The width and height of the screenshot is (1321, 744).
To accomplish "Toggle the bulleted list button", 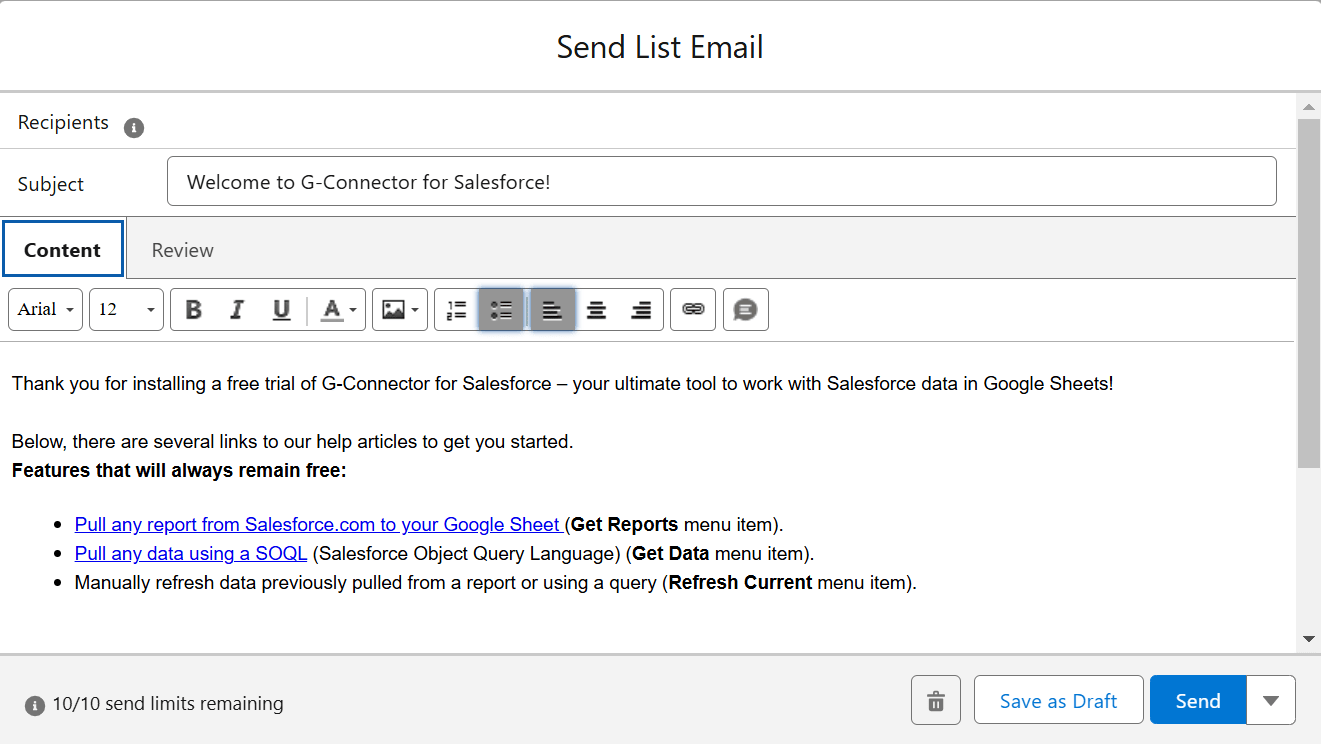I will click(502, 310).
